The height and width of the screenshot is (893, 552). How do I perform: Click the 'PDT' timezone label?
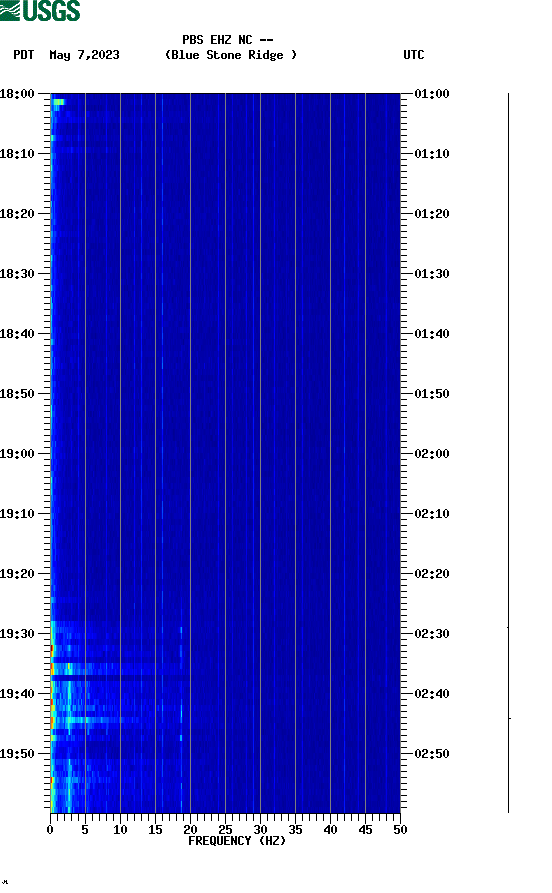23,55
